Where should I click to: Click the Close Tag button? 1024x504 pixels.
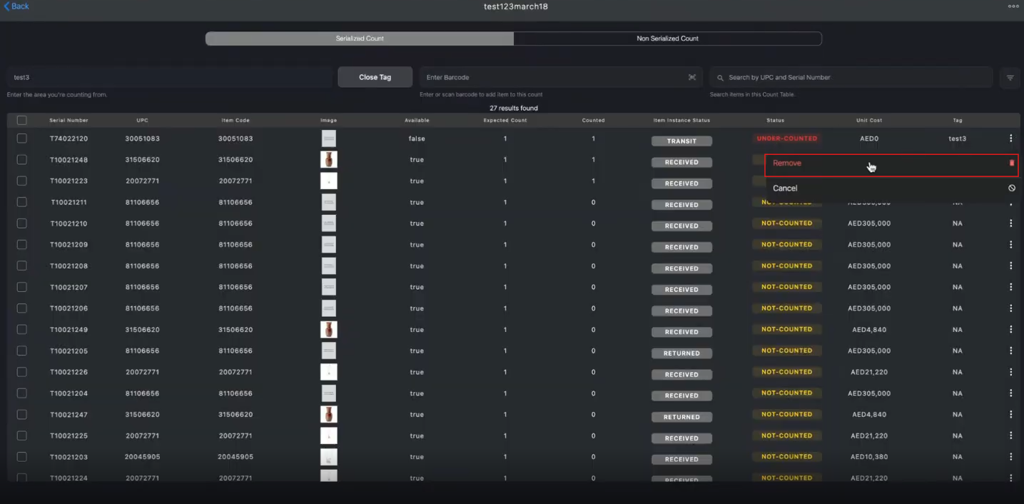(x=375, y=77)
